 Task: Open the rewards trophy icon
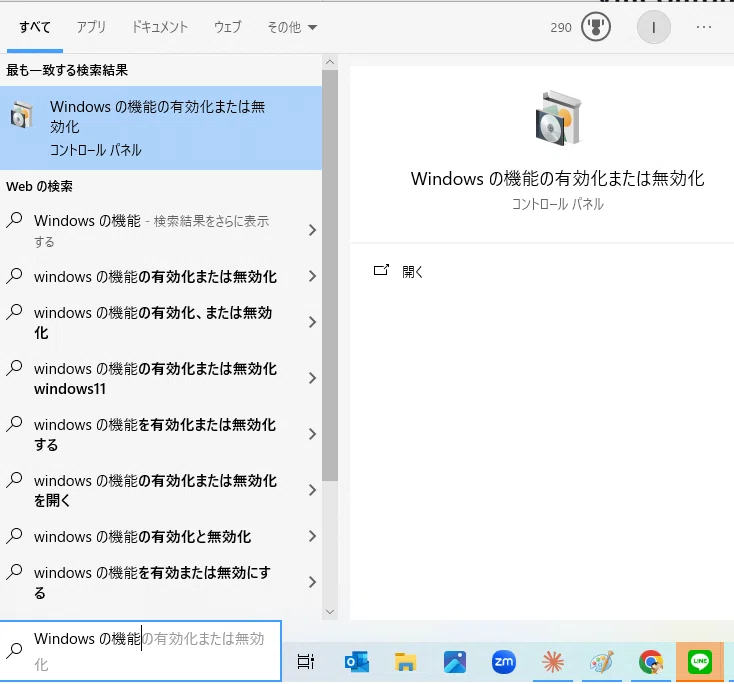pos(595,27)
